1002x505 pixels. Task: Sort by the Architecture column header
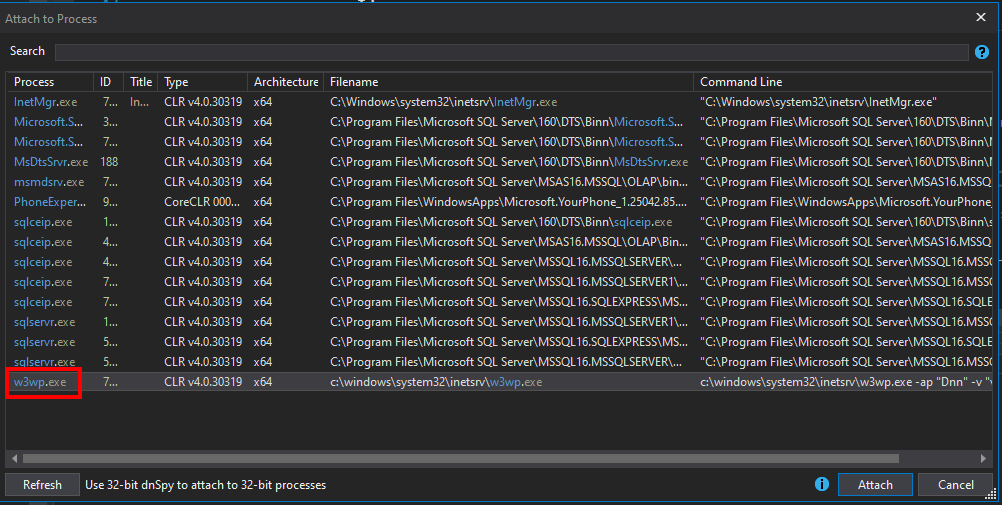pos(286,82)
